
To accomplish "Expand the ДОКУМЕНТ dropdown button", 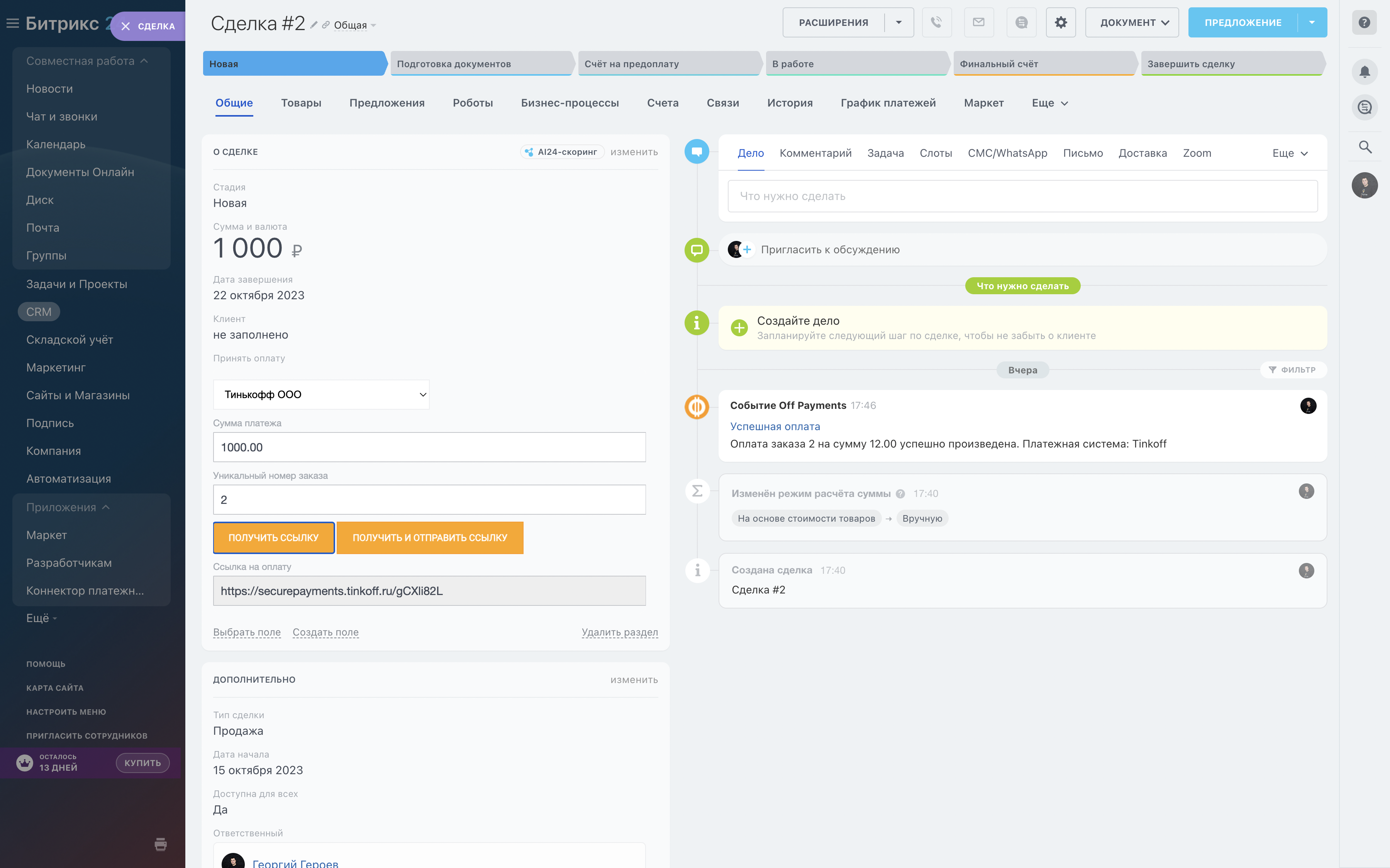I will [x=1132, y=22].
